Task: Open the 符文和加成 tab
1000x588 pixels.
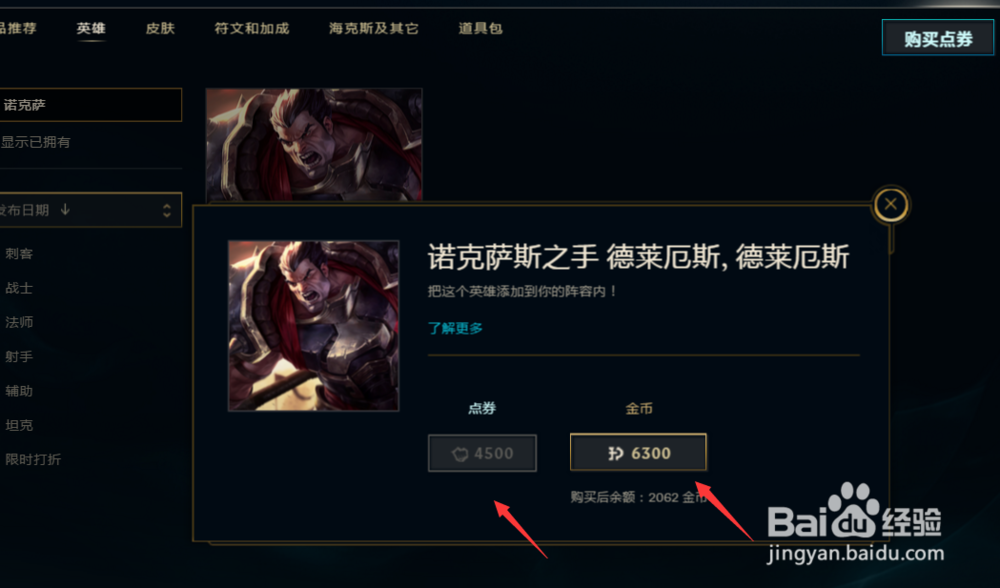Action: [x=251, y=28]
